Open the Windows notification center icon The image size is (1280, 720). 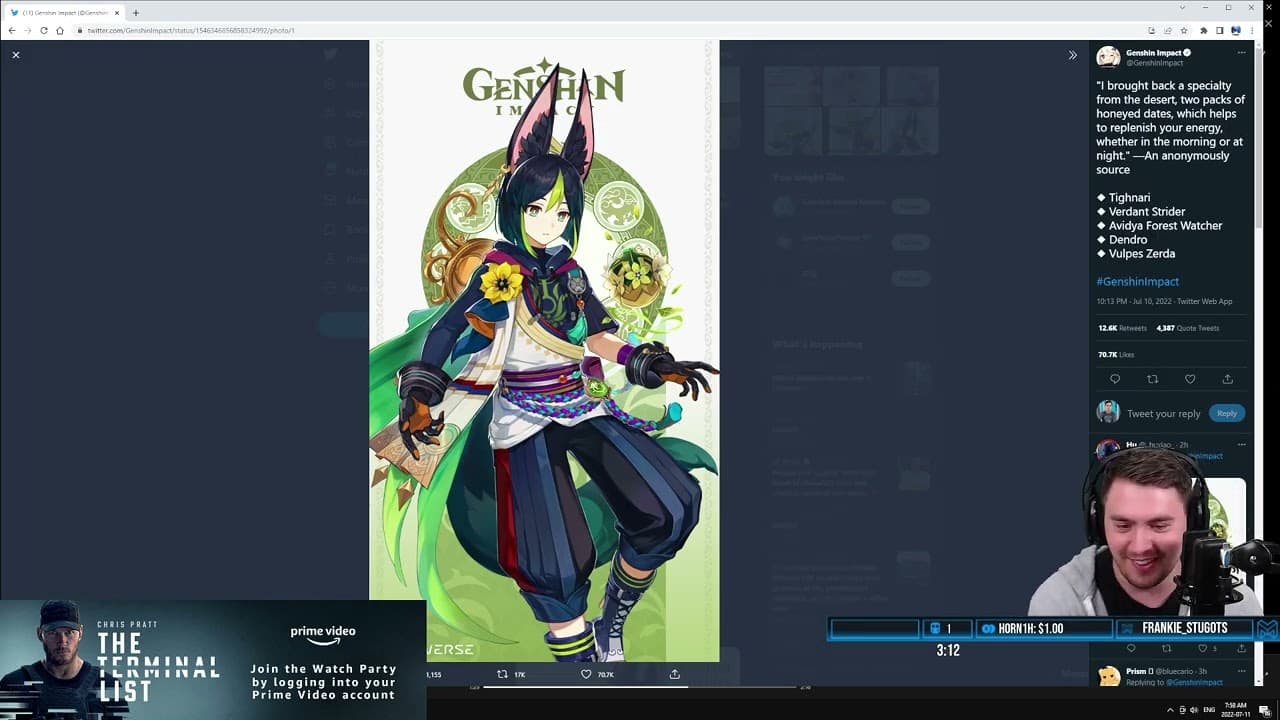[1267, 710]
